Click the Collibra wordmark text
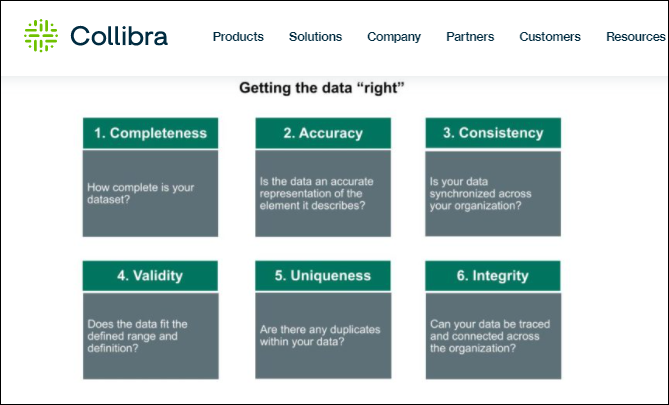Screen dimensions: 669x405 (119, 37)
